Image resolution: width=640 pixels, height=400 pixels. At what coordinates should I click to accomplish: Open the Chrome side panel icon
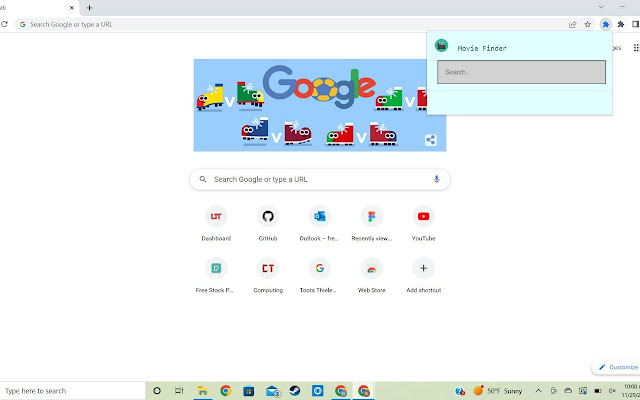636,24
